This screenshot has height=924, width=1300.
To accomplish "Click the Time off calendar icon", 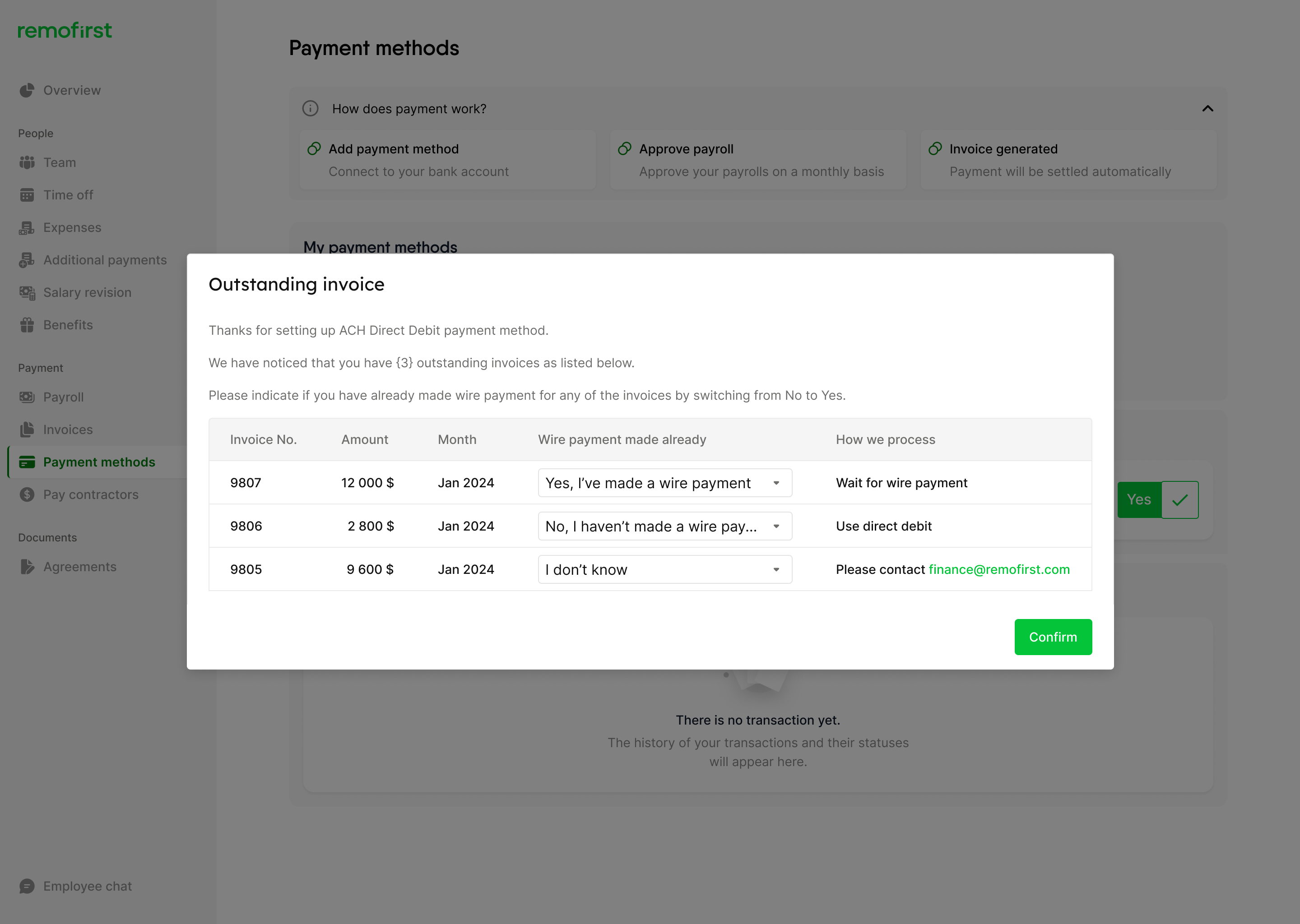I will (x=27, y=195).
